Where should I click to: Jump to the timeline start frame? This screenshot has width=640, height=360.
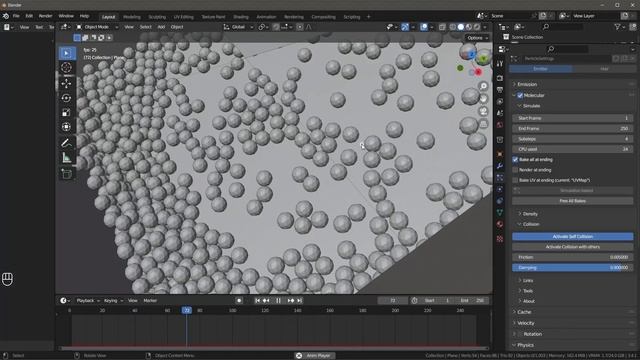[257, 300]
